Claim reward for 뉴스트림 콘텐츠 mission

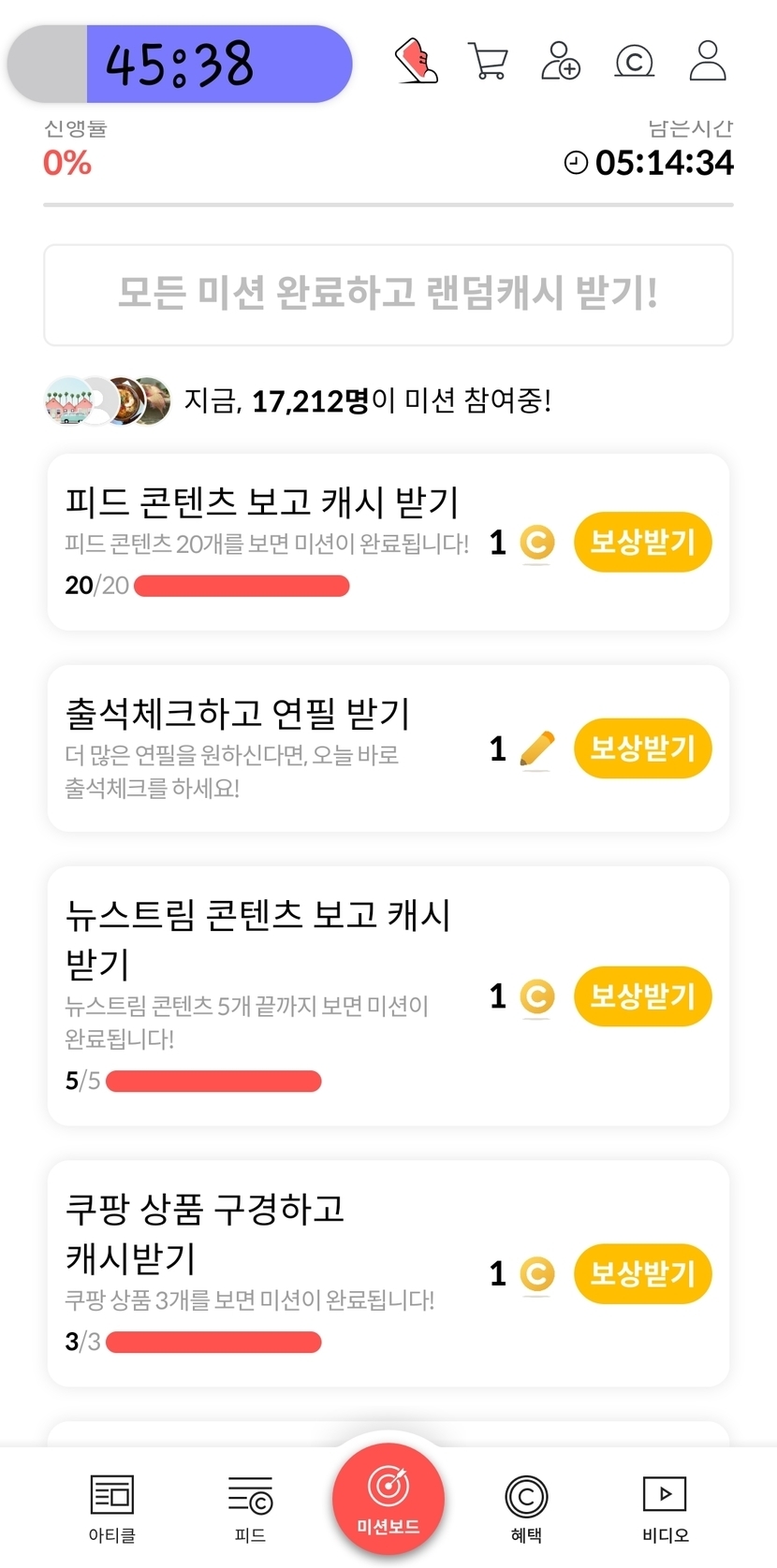tap(642, 996)
